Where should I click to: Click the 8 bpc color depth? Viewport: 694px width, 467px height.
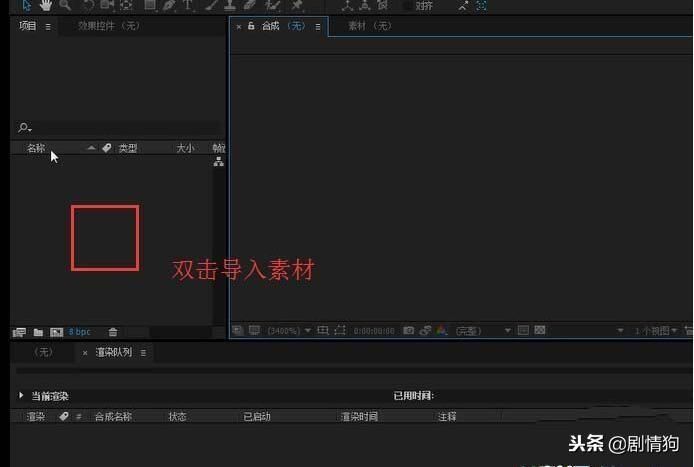pos(80,332)
